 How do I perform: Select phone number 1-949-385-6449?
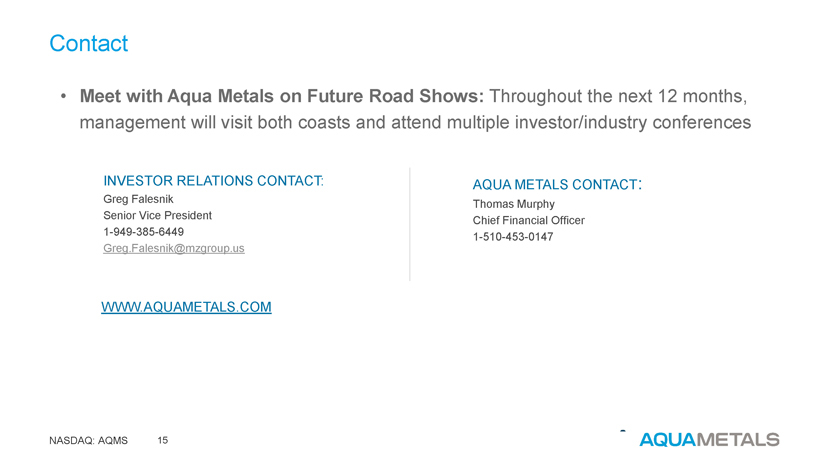(143, 232)
